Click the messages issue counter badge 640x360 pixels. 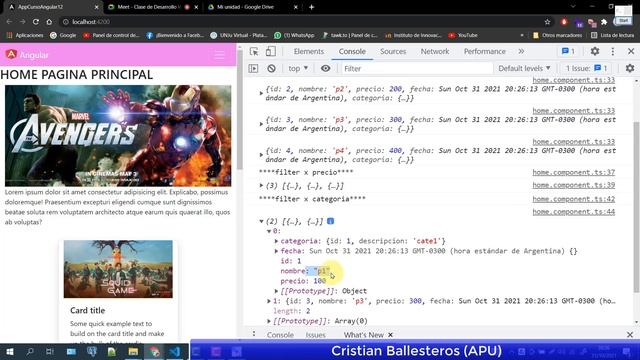click(568, 51)
